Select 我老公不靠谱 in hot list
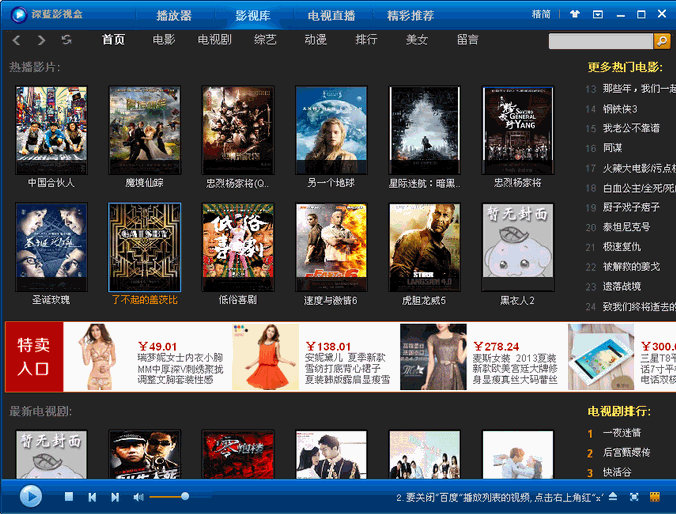Image resolution: width=676 pixels, height=514 pixels. point(631,128)
